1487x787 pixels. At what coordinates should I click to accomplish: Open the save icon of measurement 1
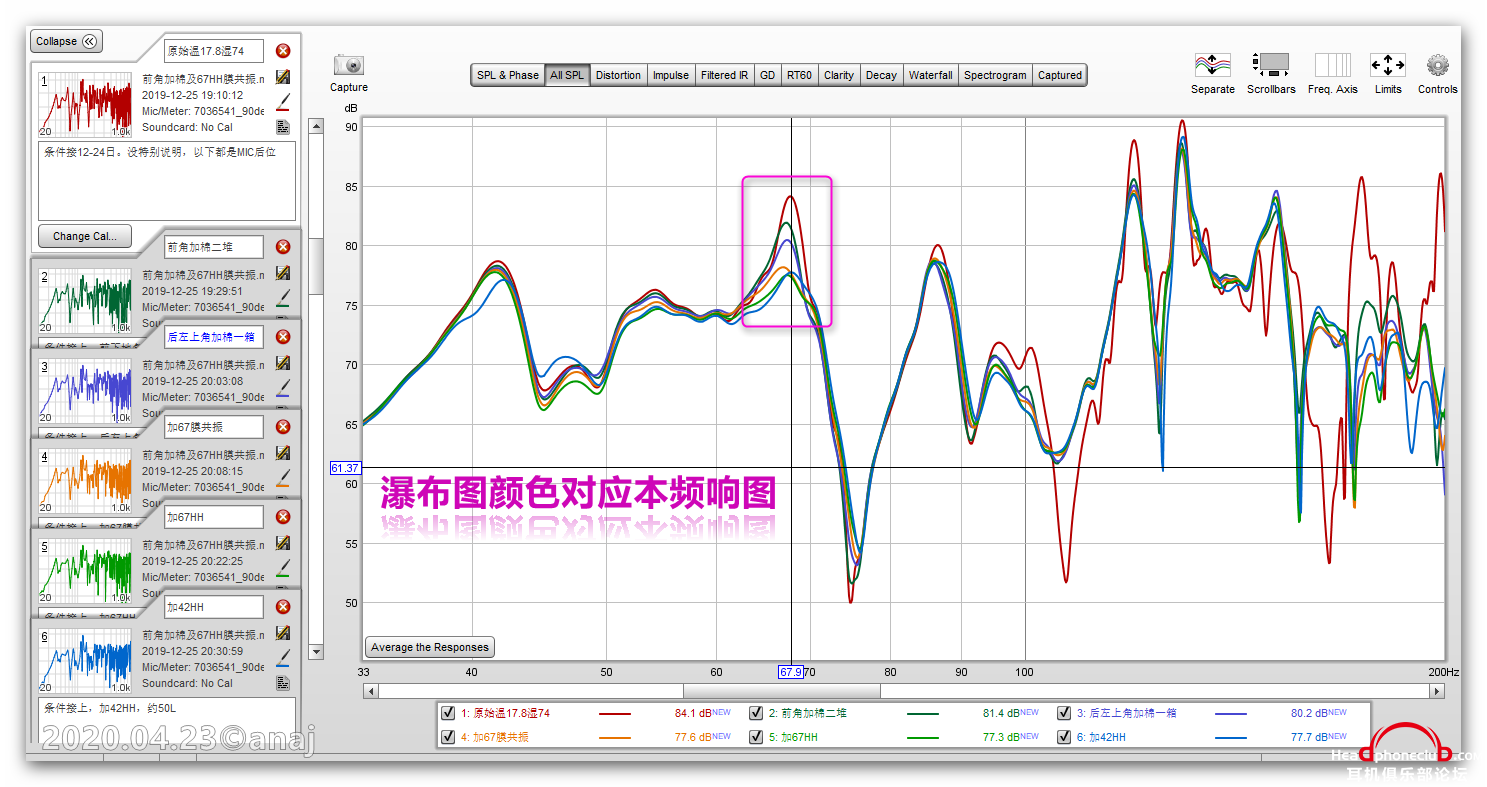point(283,78)
